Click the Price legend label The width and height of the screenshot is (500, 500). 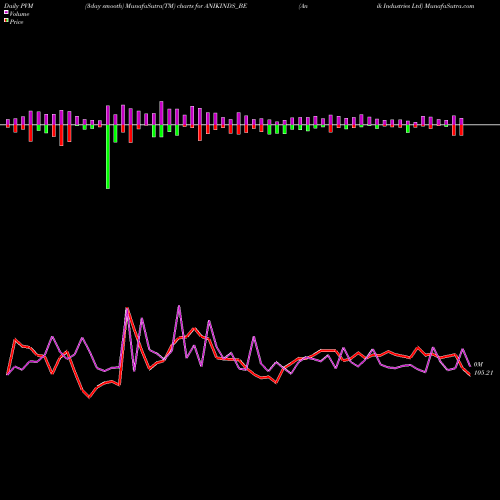(x=16, y=22)
